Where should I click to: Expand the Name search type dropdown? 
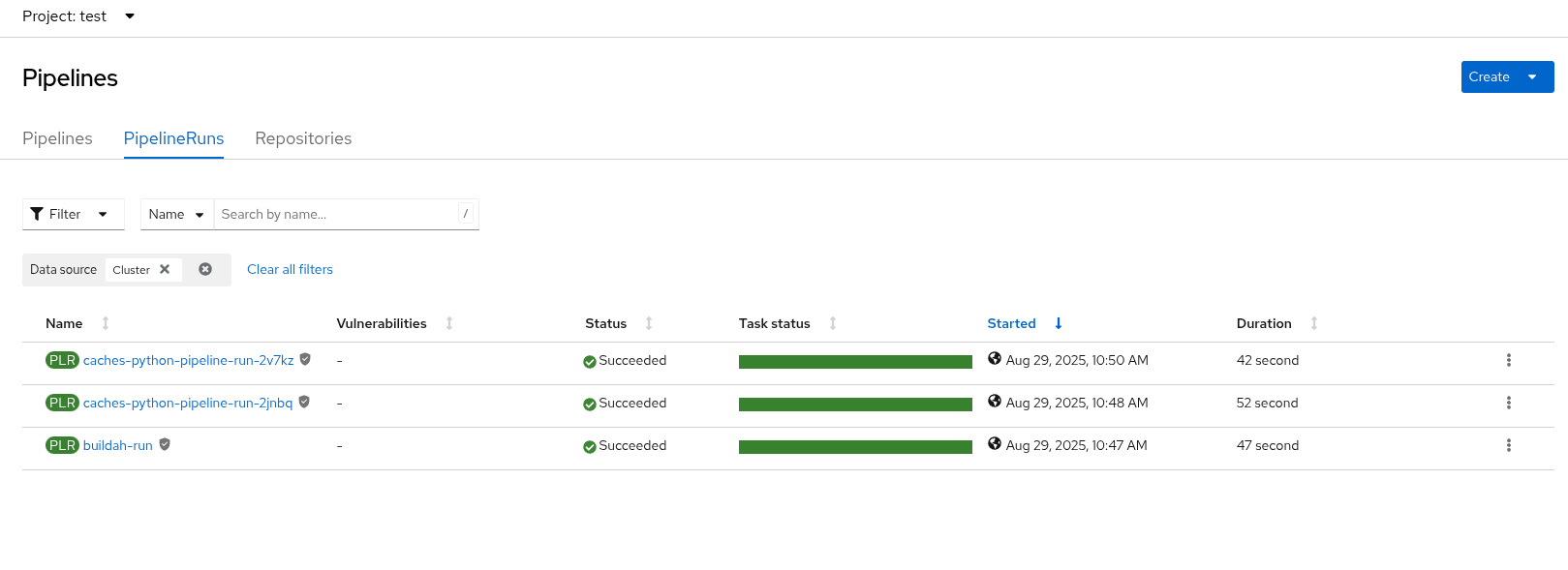(x=176, y=214)
